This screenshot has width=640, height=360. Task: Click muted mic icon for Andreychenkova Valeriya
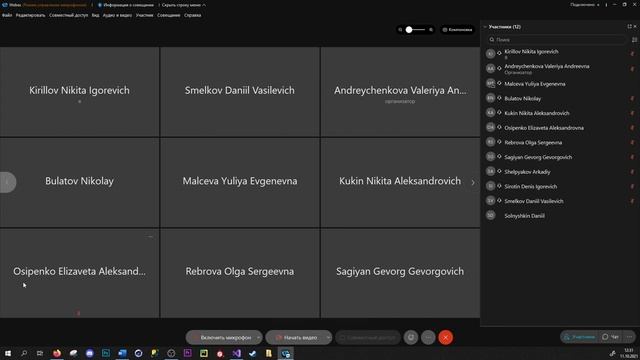[x=632, y=69]
